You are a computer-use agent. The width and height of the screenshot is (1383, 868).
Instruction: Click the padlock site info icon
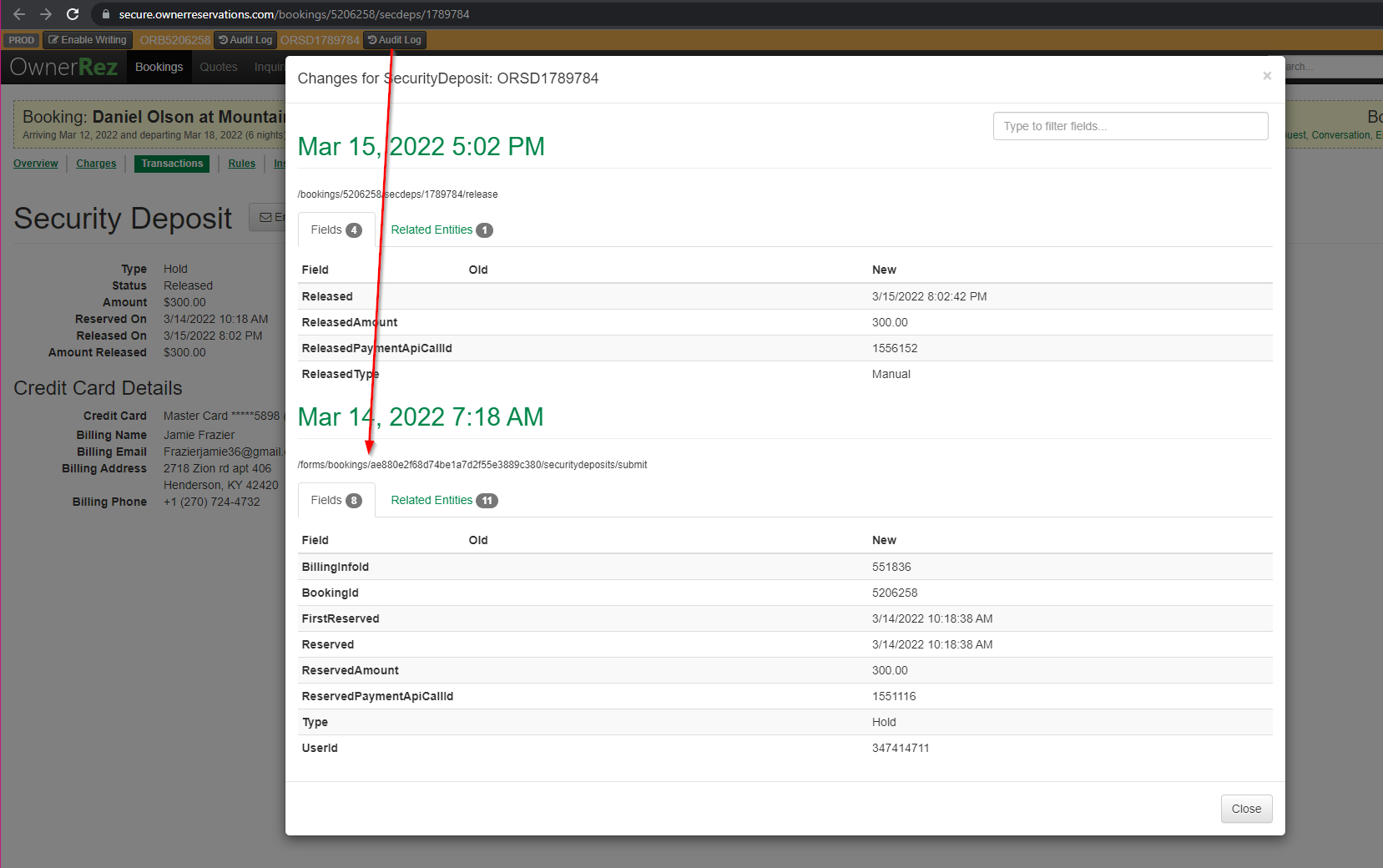(x=105, y=14)
